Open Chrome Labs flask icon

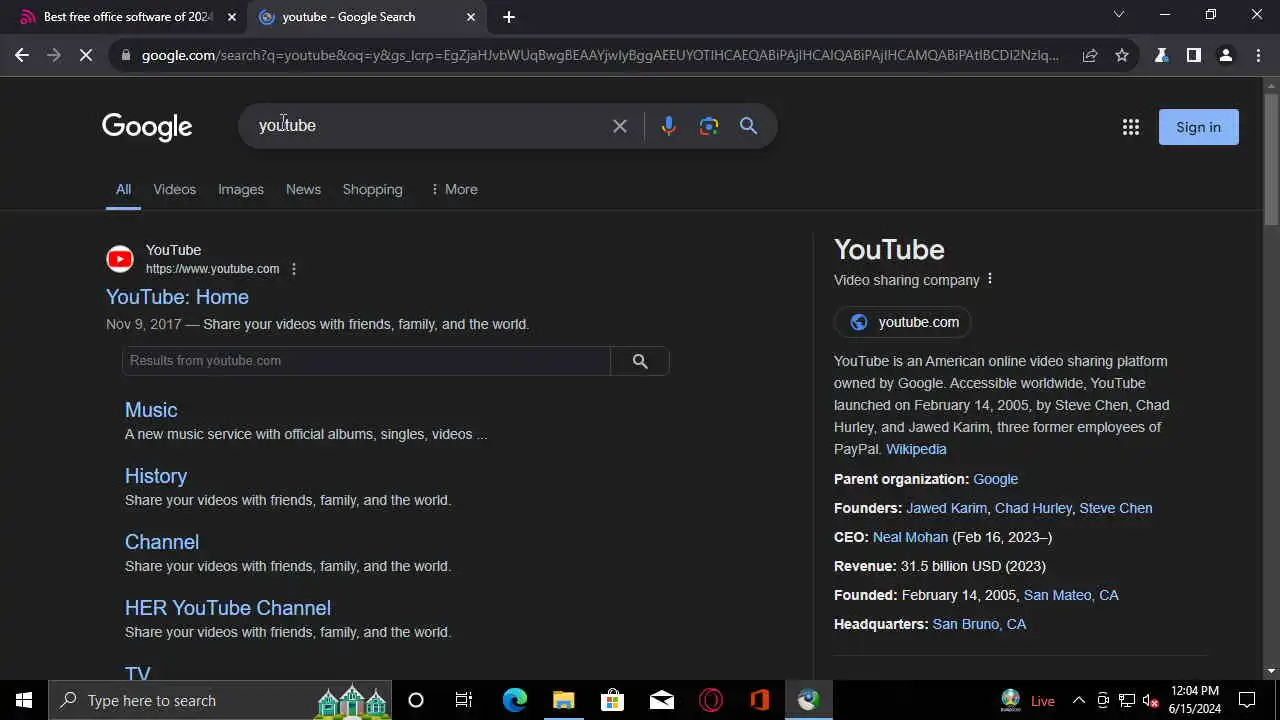pyautogui.click(x=1161, y=55)
